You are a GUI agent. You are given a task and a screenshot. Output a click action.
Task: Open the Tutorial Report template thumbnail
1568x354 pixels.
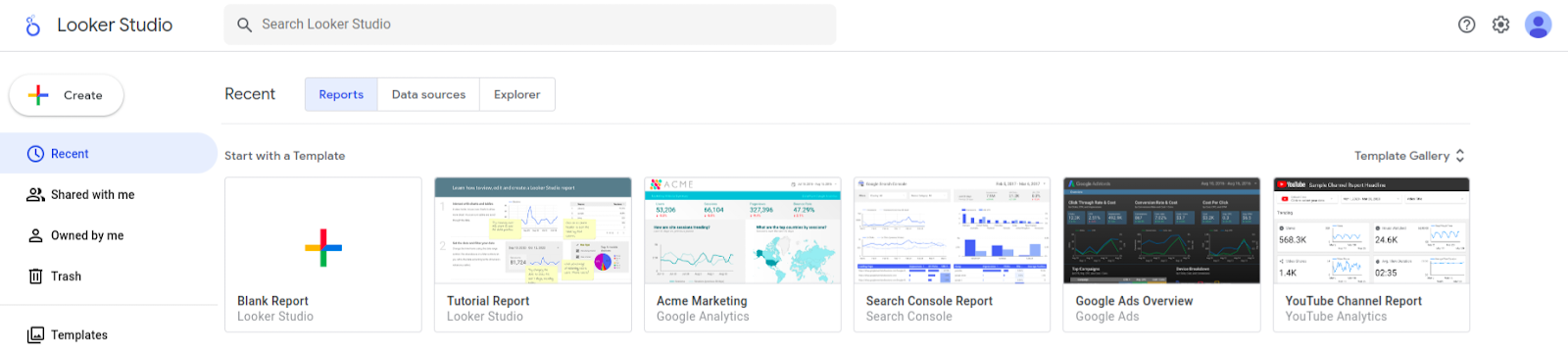(533, 230)
